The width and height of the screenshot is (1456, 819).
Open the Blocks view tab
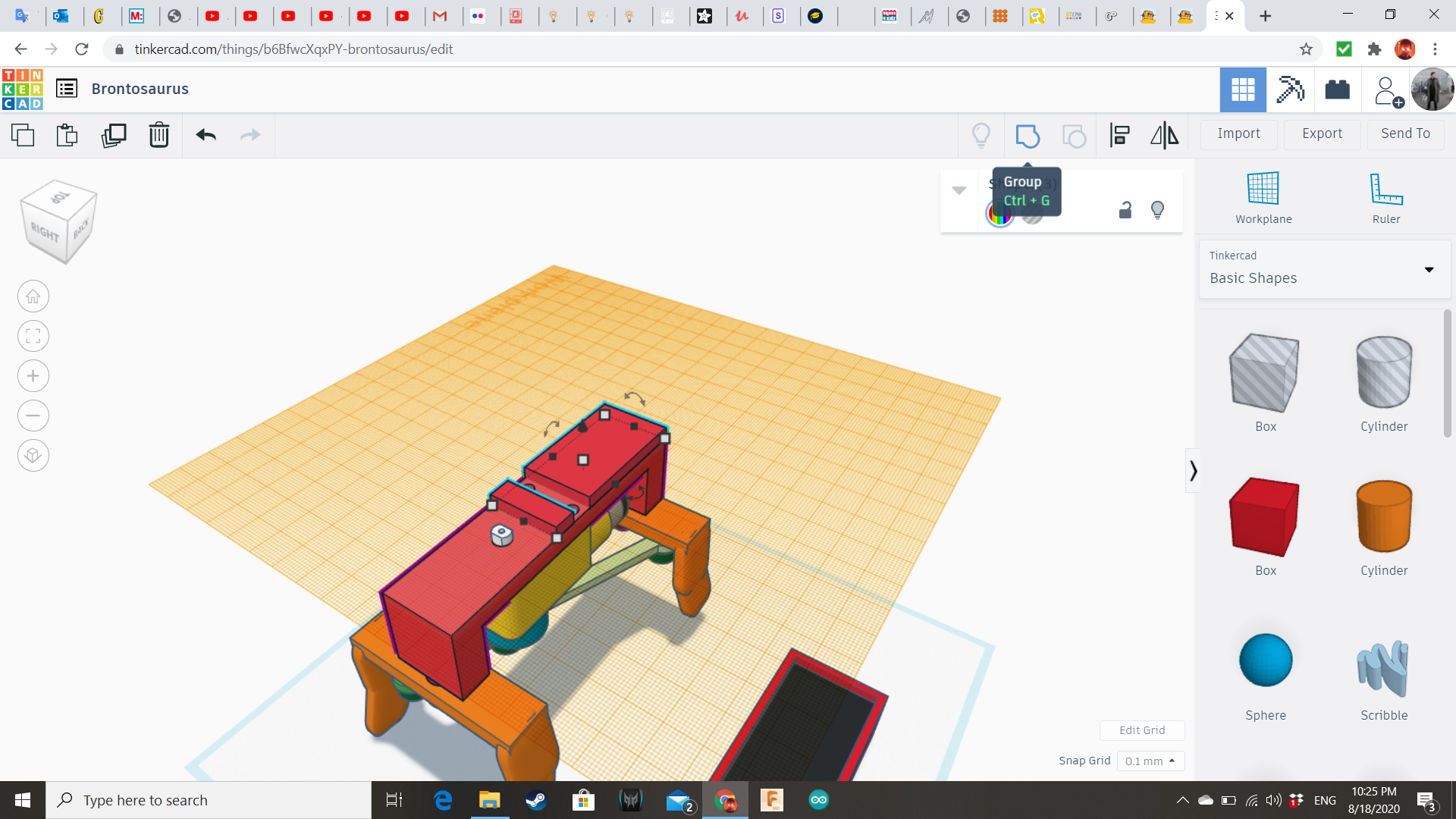(1289, 89)
